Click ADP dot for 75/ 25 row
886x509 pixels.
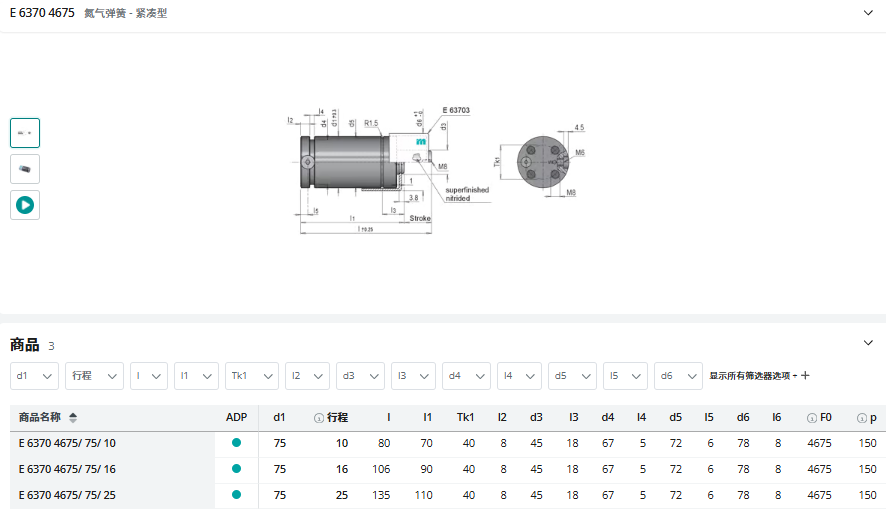point(236,495)
